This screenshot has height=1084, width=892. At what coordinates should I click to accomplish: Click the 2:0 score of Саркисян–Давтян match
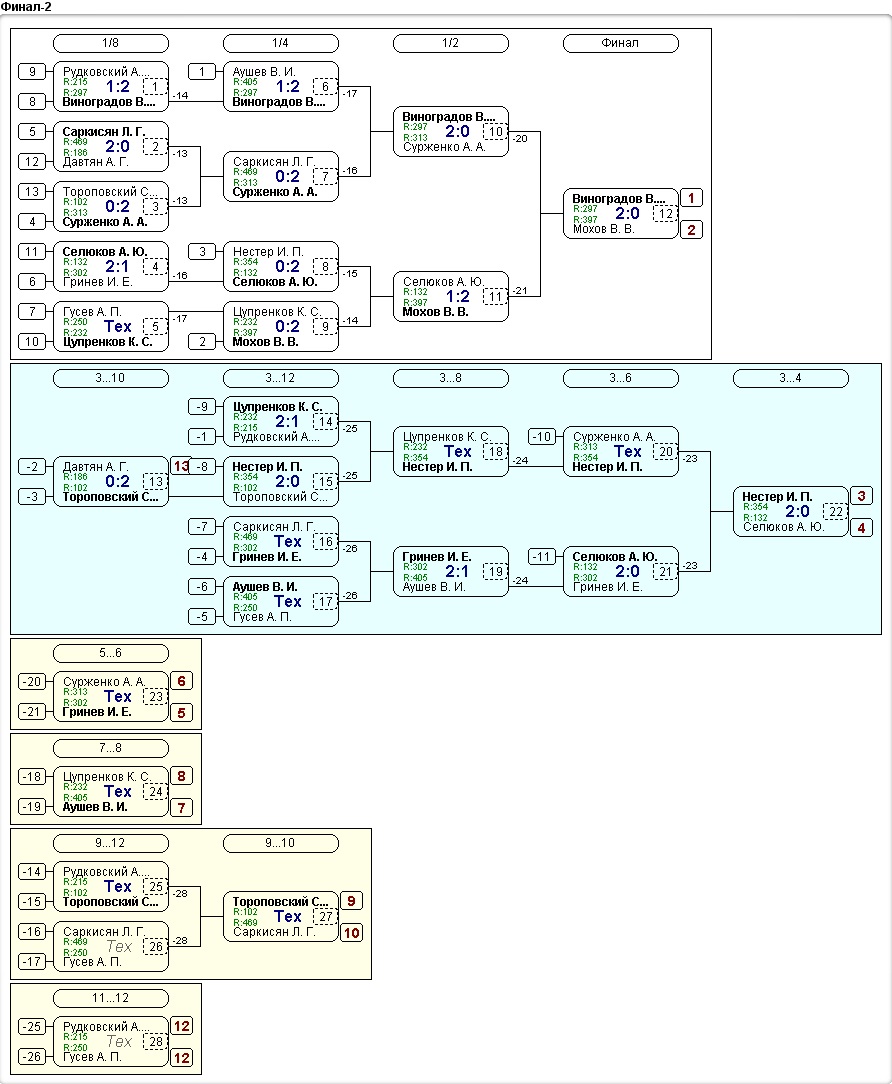[118, 147]
